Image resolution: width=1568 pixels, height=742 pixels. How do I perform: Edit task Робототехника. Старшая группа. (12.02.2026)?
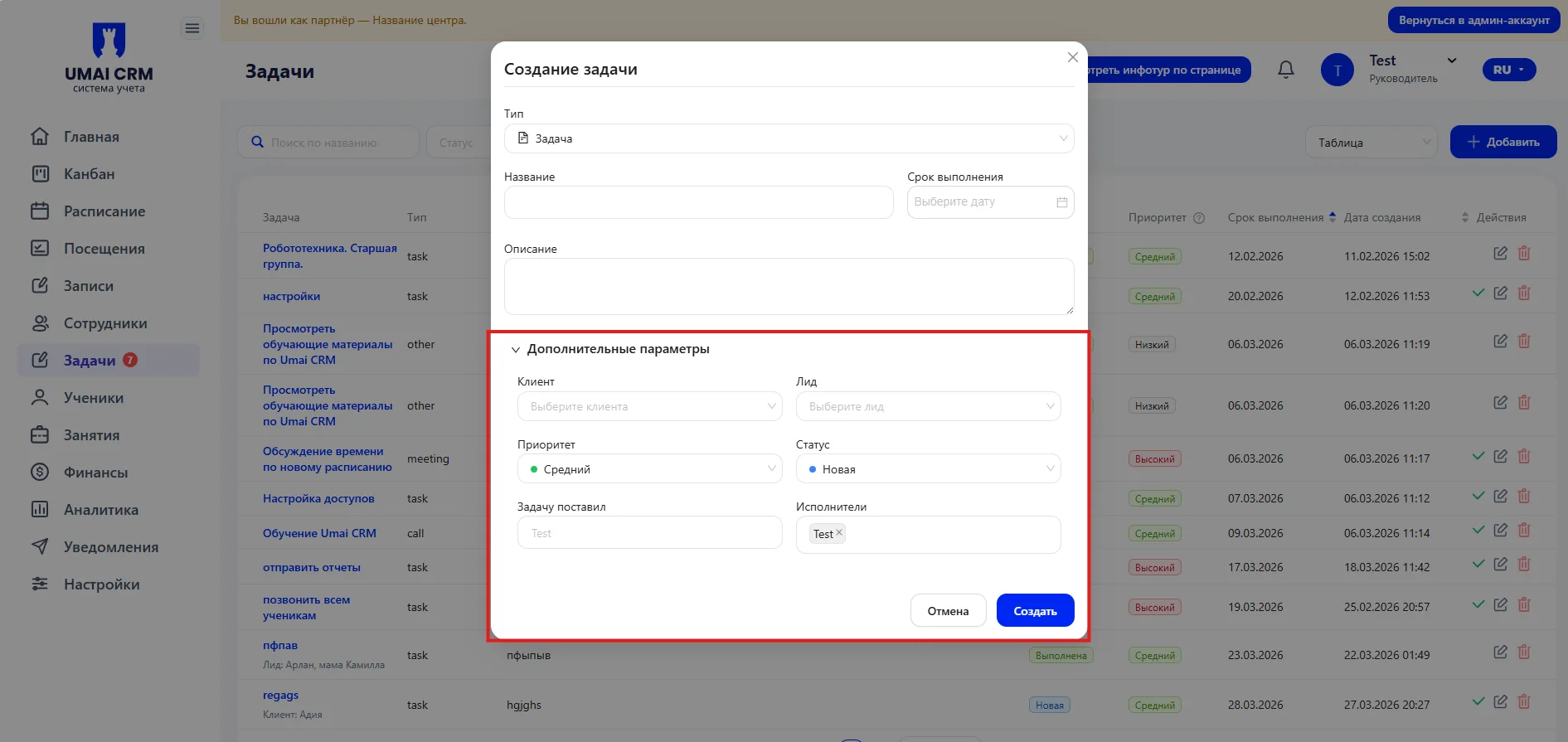pyautogui.click(x=1500, y=254)
